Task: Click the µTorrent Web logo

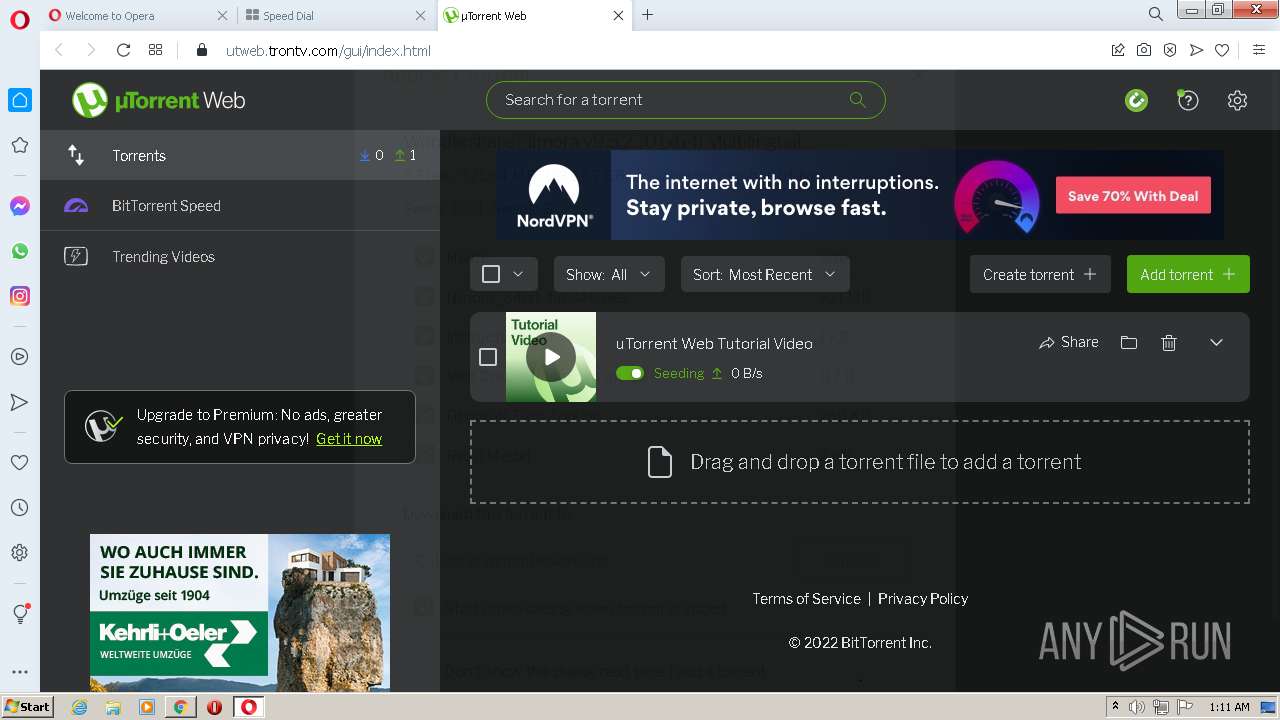Action: coord(158,100)
